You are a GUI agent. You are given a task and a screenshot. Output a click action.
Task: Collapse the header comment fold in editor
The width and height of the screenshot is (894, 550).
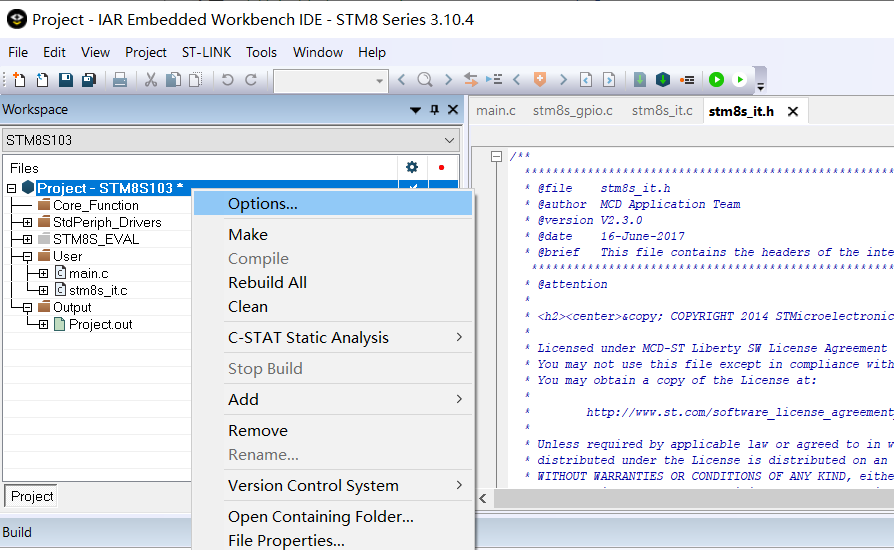tap(497, 156)
